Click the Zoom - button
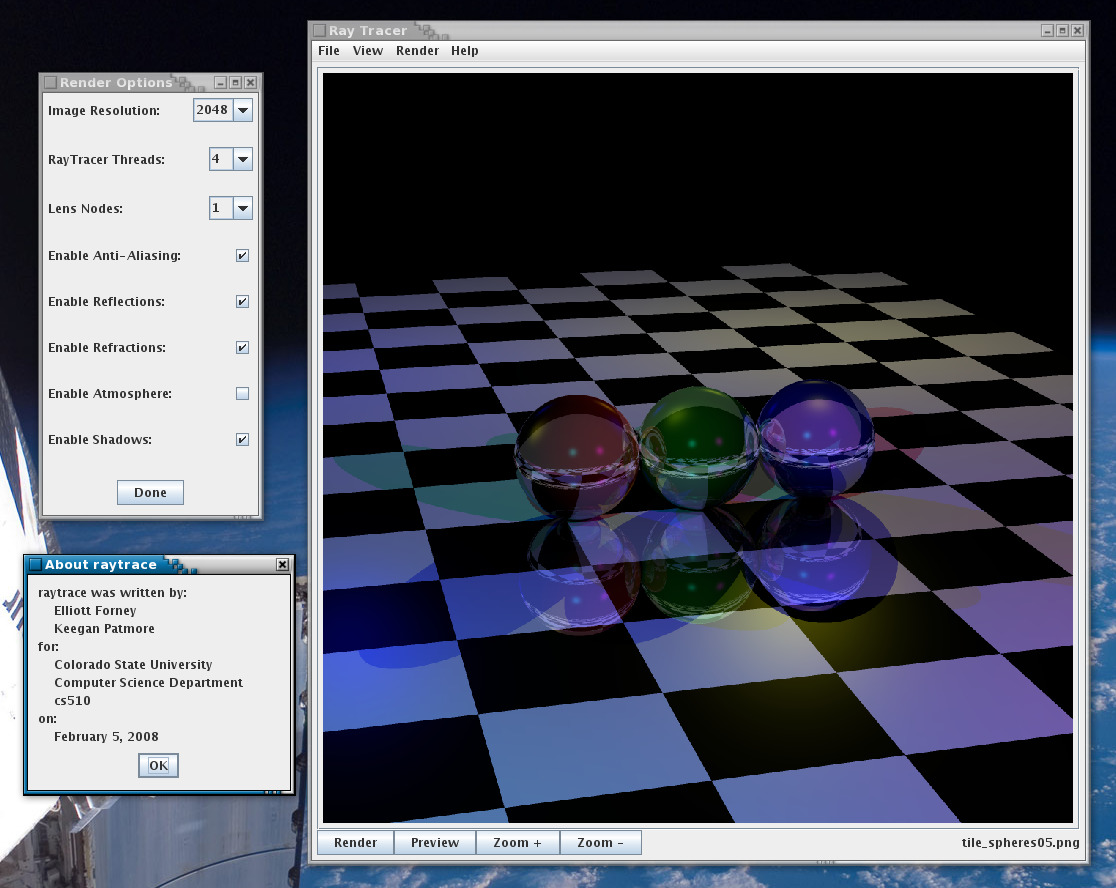This screenshot has width=1116, height=888. 600,842
